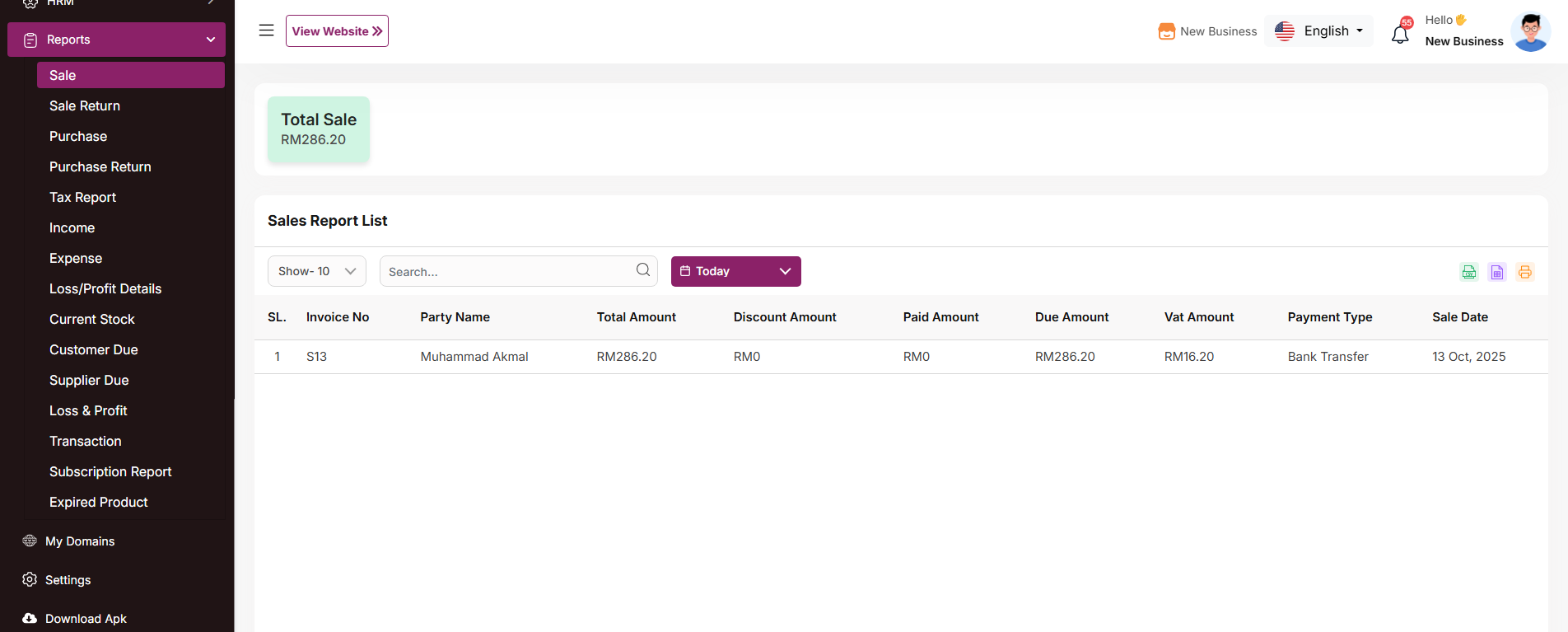Go to the Tax Report page

pos(82,197)
